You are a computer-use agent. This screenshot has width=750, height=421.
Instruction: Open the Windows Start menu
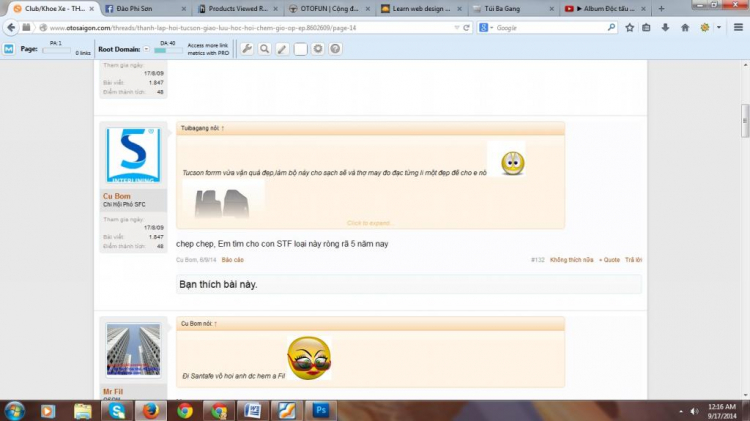[14, 411]
